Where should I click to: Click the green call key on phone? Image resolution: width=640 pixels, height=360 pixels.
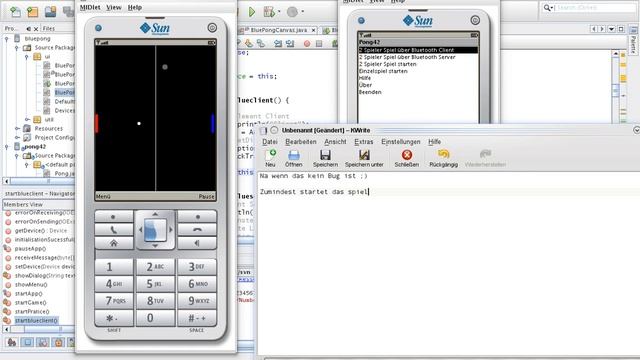click(x=113, y=230)
